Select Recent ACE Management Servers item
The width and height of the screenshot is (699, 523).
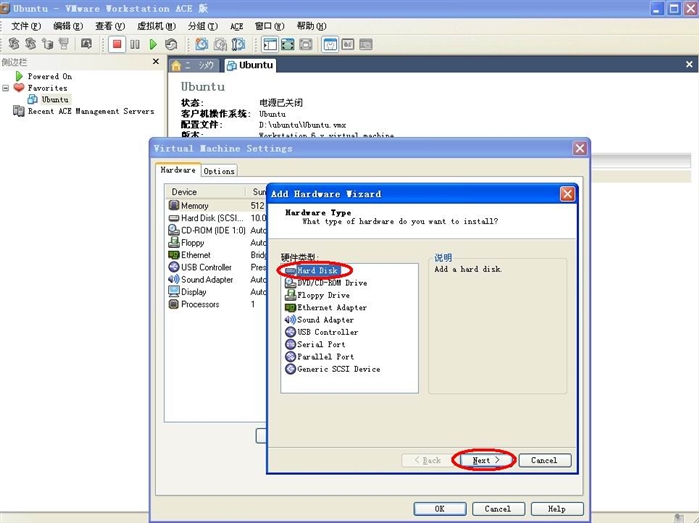point(90,111)
